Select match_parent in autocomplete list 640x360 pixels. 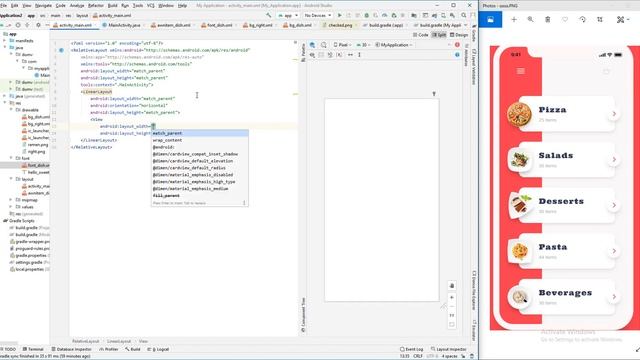(200, 133)
